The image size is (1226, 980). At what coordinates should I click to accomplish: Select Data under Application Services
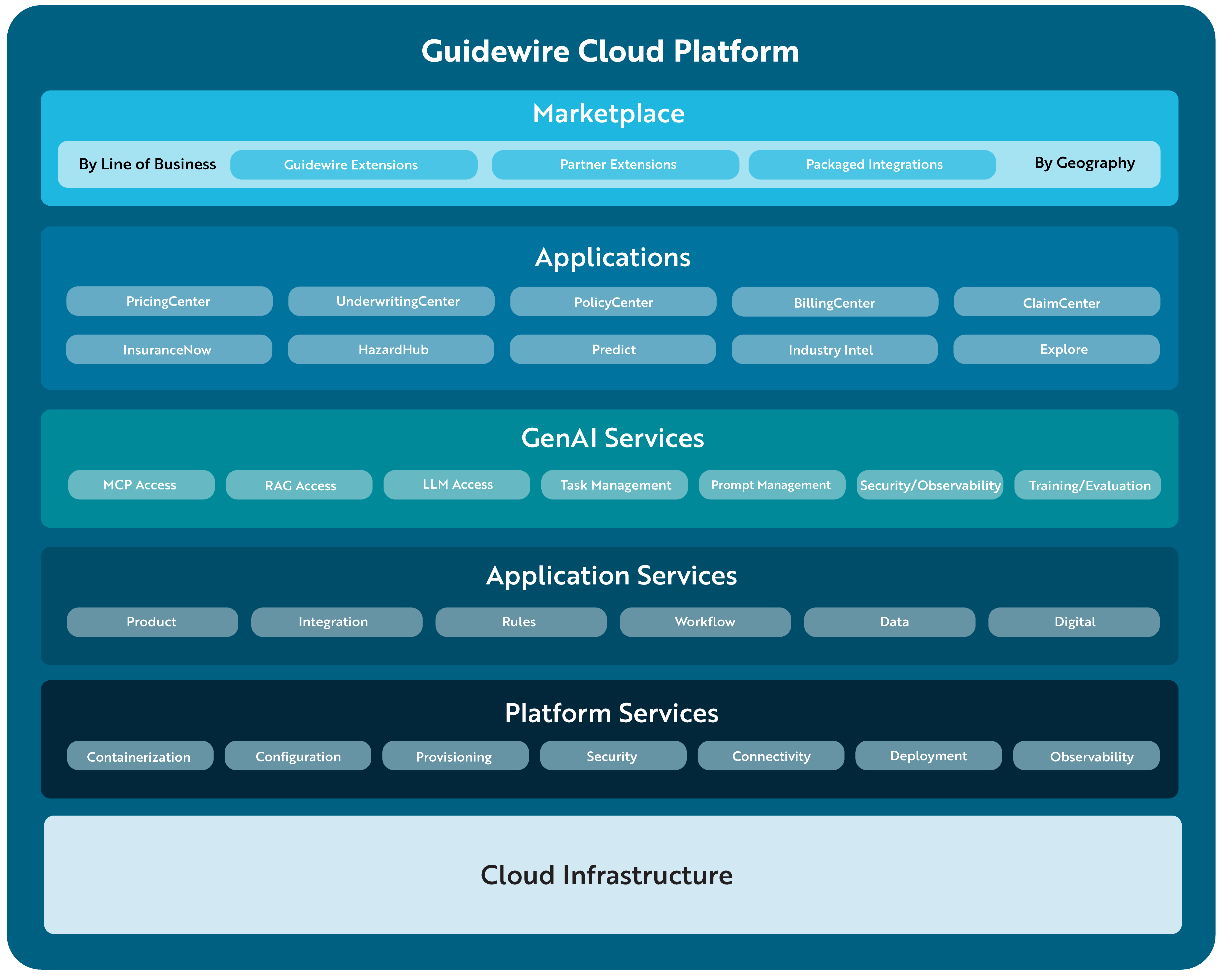pos(889,622)
